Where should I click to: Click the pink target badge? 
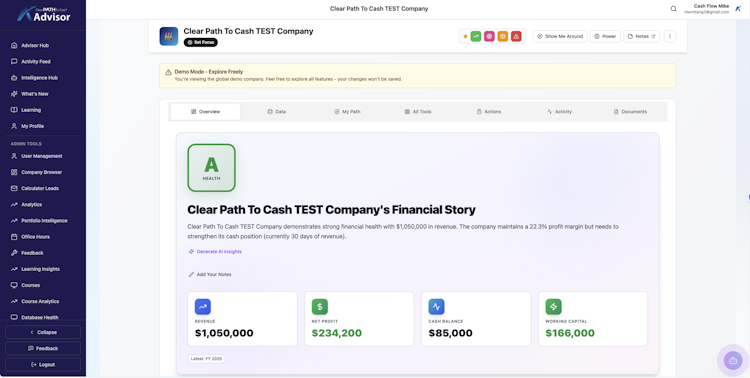click(x=489, y=36)
